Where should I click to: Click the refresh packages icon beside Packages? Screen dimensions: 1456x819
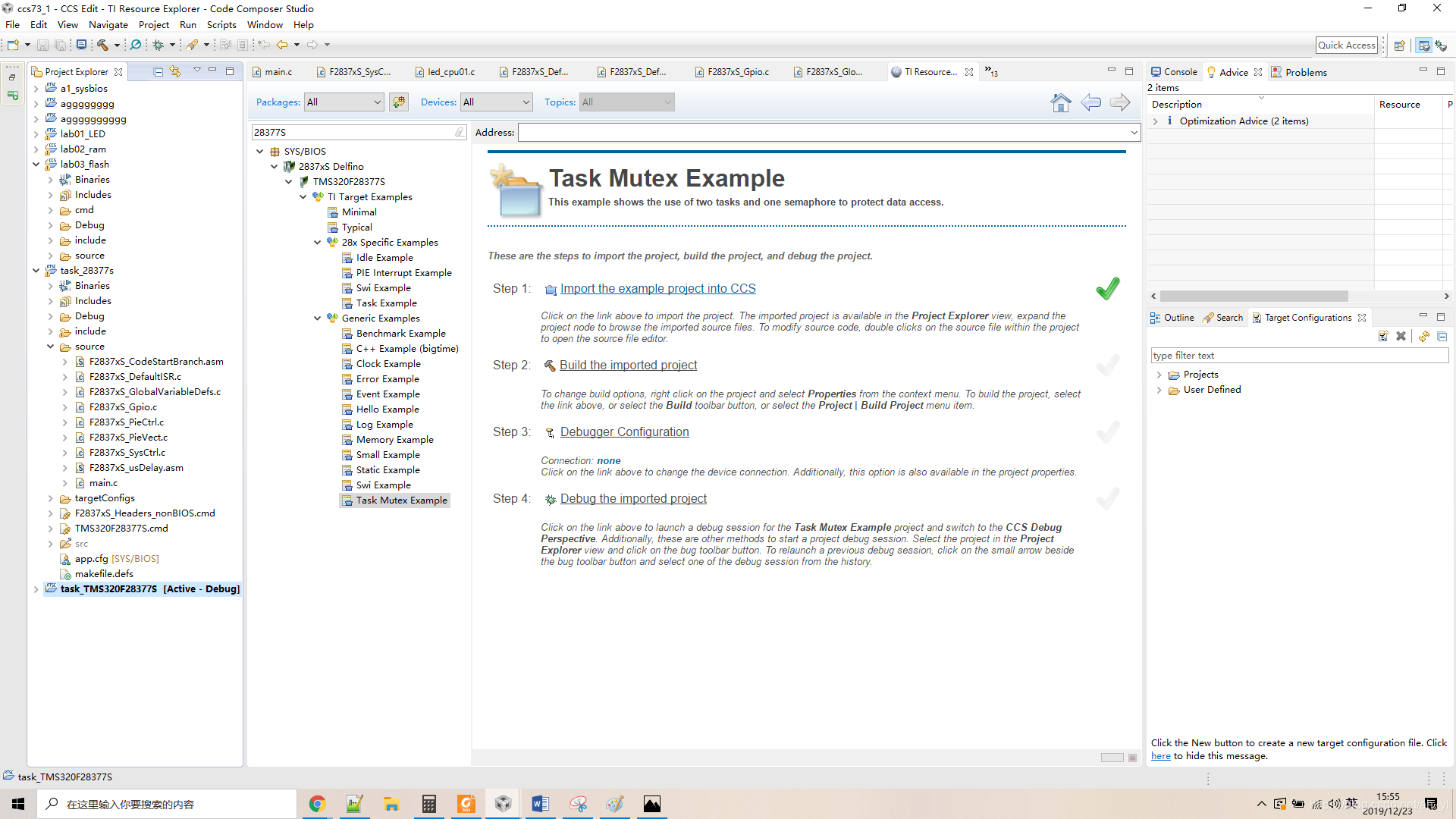pyautogui.click(x=399, y=102)
